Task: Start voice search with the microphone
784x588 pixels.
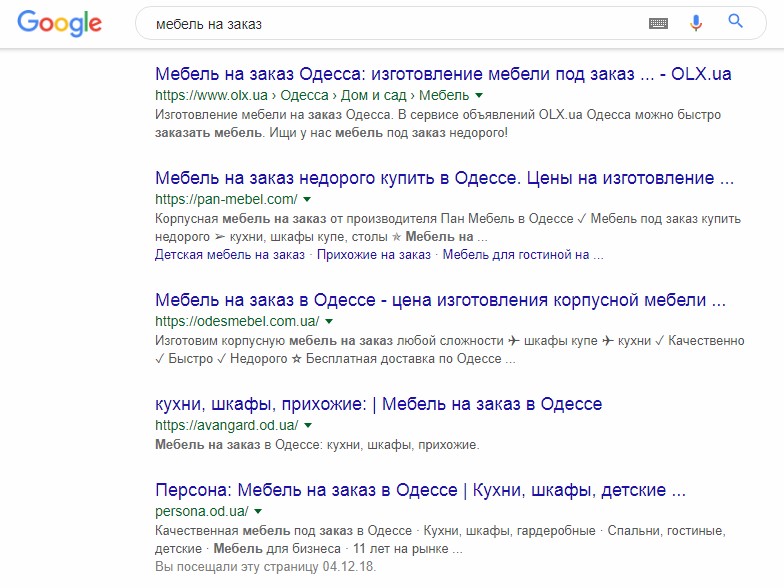Action: (696, 23)
